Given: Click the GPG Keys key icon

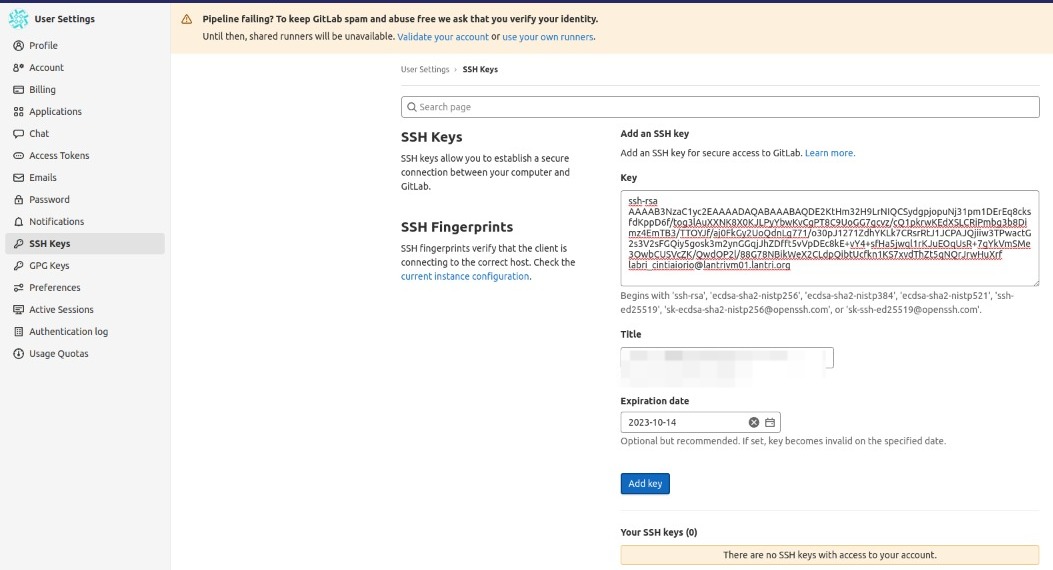Looking at the screenshot, I should 18,266.
